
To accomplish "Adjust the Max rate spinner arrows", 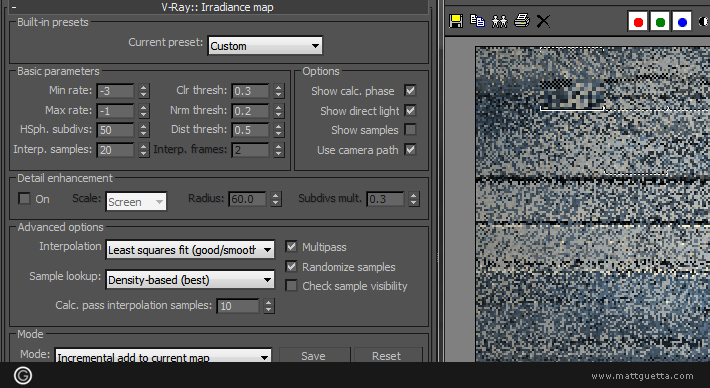I will pyautogui.click(x=144, y=111).
